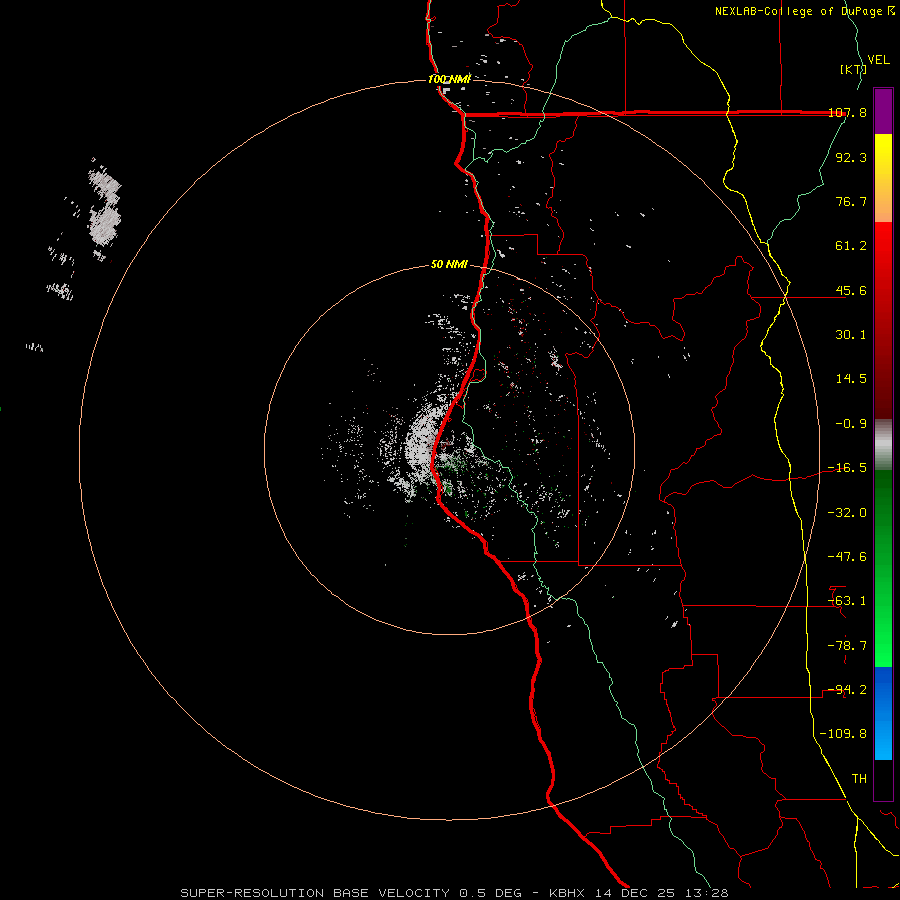Click the TH label in legend
Screen dimensions: 900x900
point(859,779)
